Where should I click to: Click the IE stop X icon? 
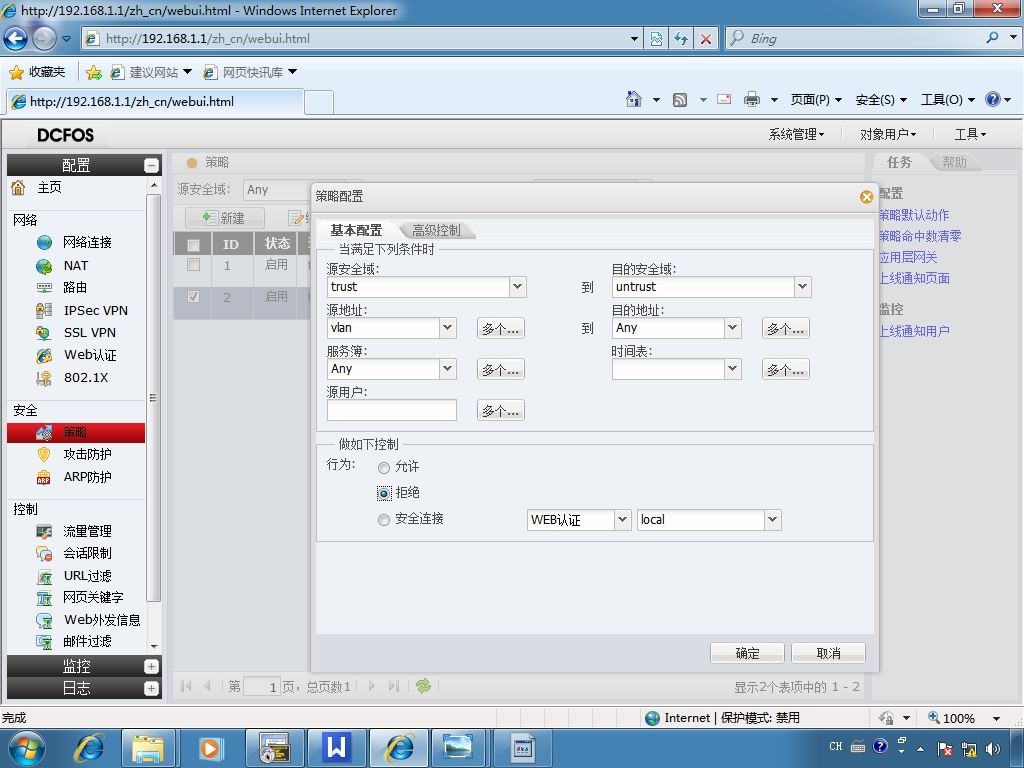(x=706, y=39)
